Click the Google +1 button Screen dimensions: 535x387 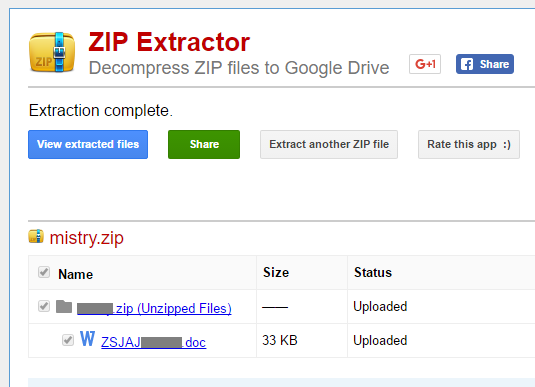(425, 64)
